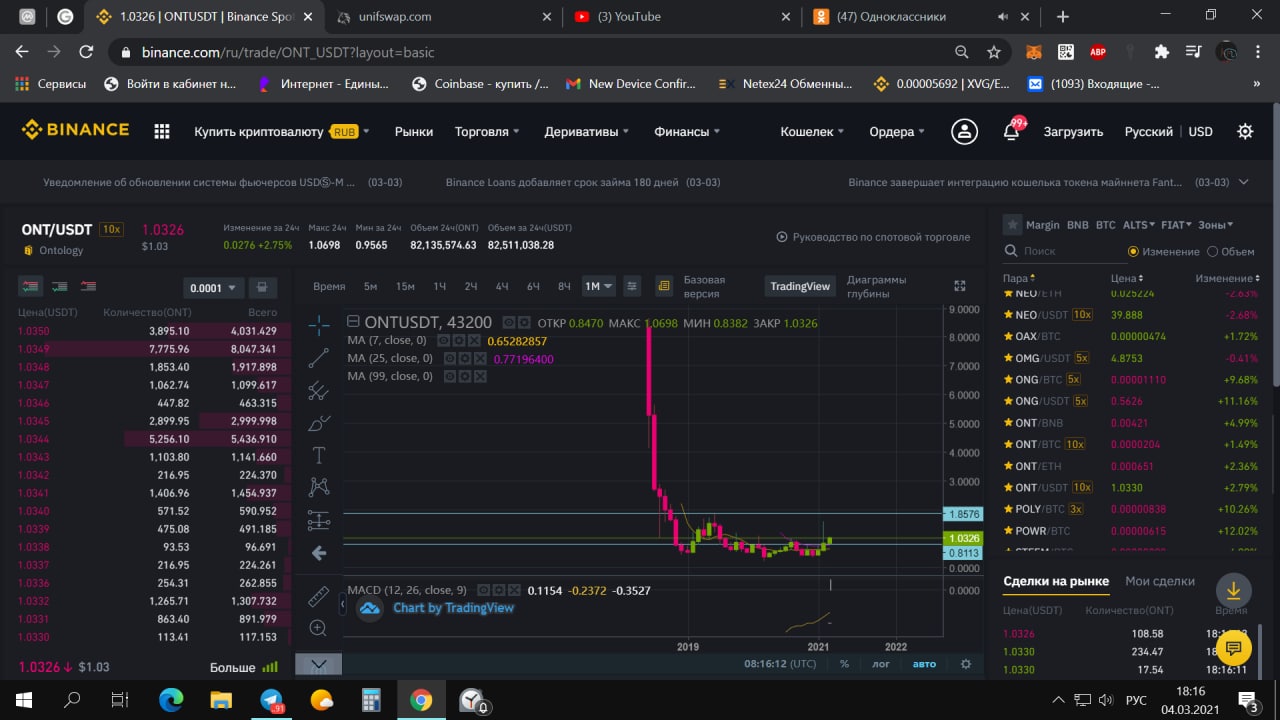The image size is (1280, 720).
Task: Open the Торговля menu
Action: [487, 131]
